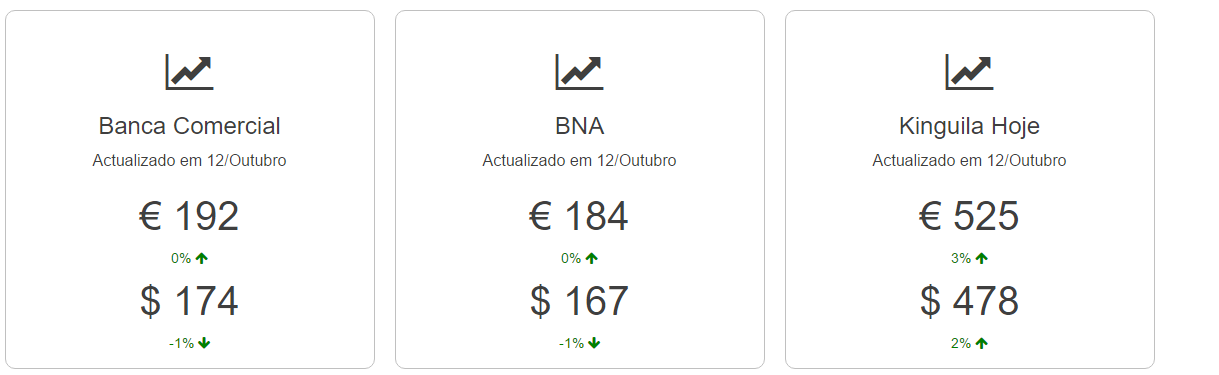
Task: Click the down arrow under BNA $ 167
Action: coord(594,343)
